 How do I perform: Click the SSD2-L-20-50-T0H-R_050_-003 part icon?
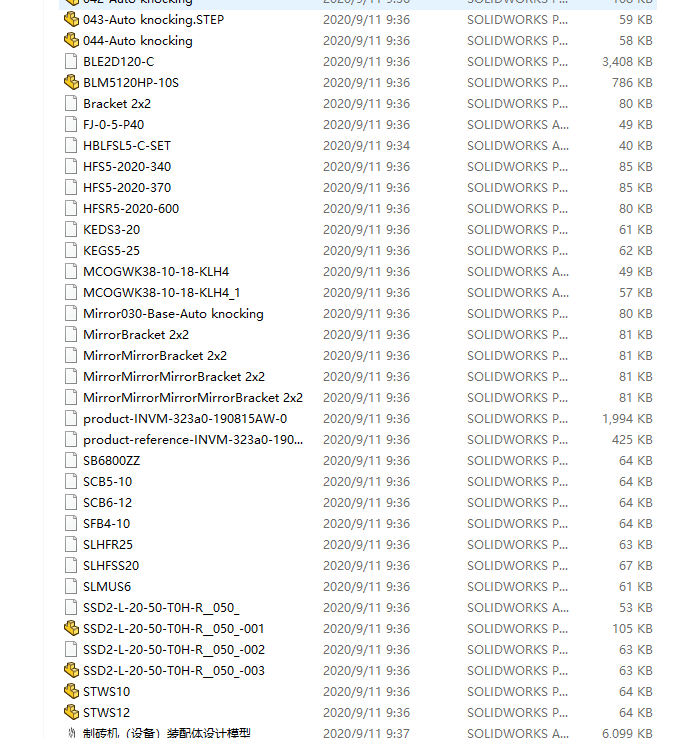tap(71, 670)
